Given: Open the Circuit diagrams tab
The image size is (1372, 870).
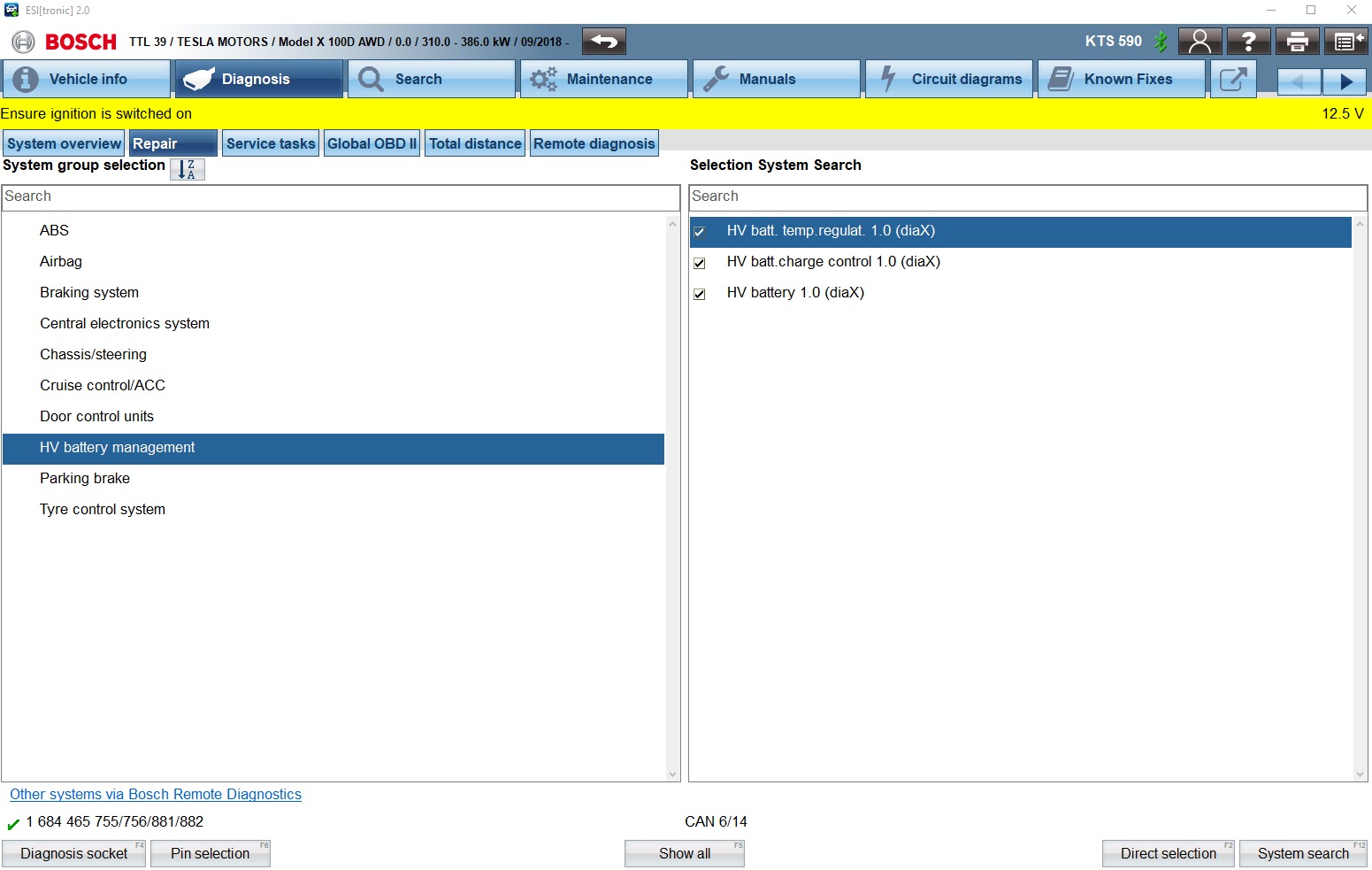Looking at the screenshot, I should (948, 80).
